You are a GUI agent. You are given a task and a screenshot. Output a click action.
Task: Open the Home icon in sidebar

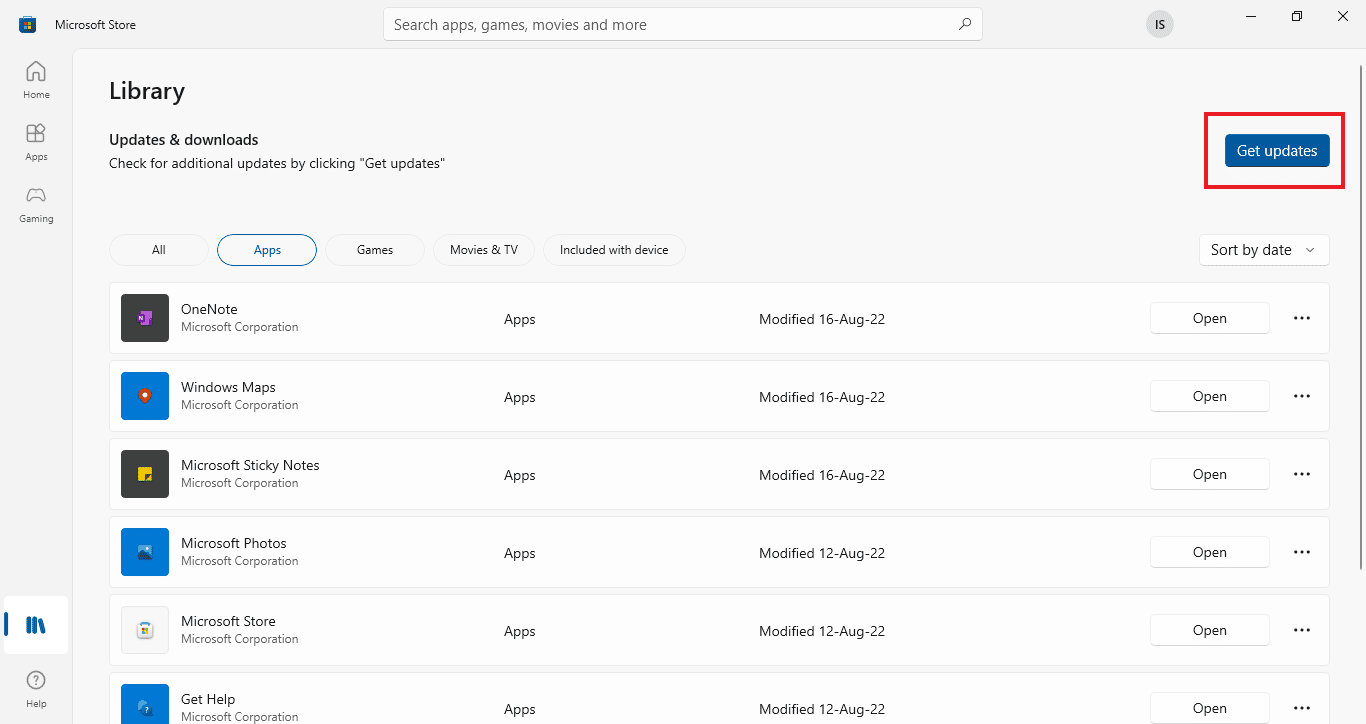point(35,78)
